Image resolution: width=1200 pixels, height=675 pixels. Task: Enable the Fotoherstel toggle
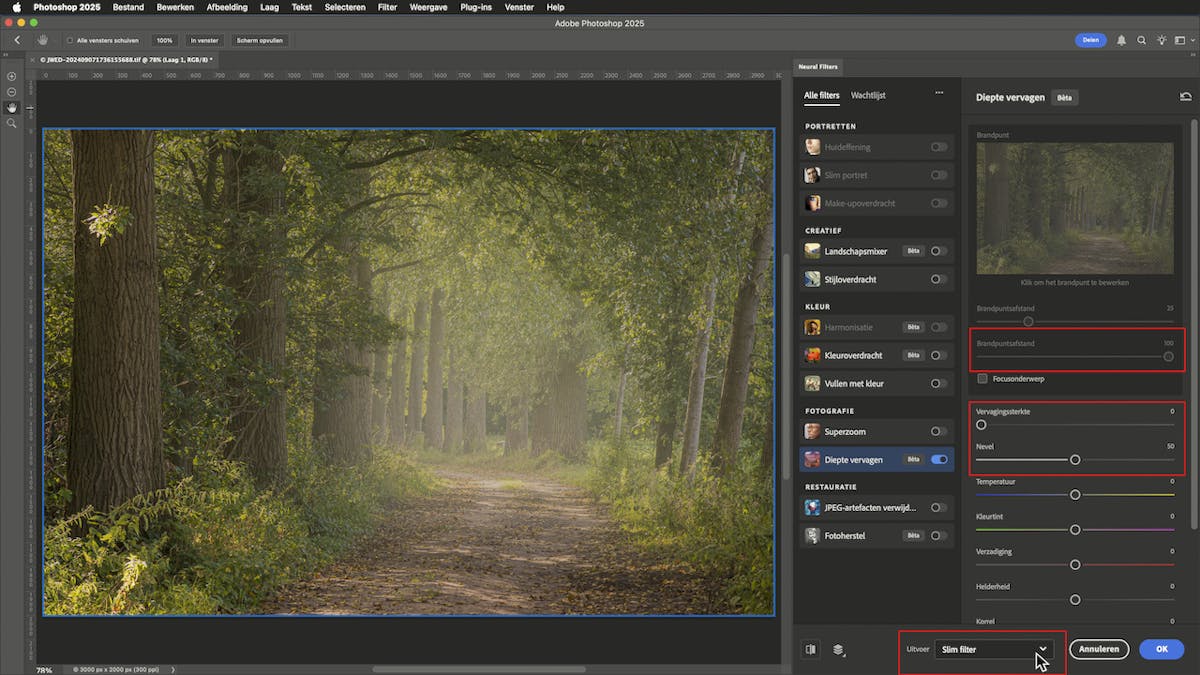(939, 535)
